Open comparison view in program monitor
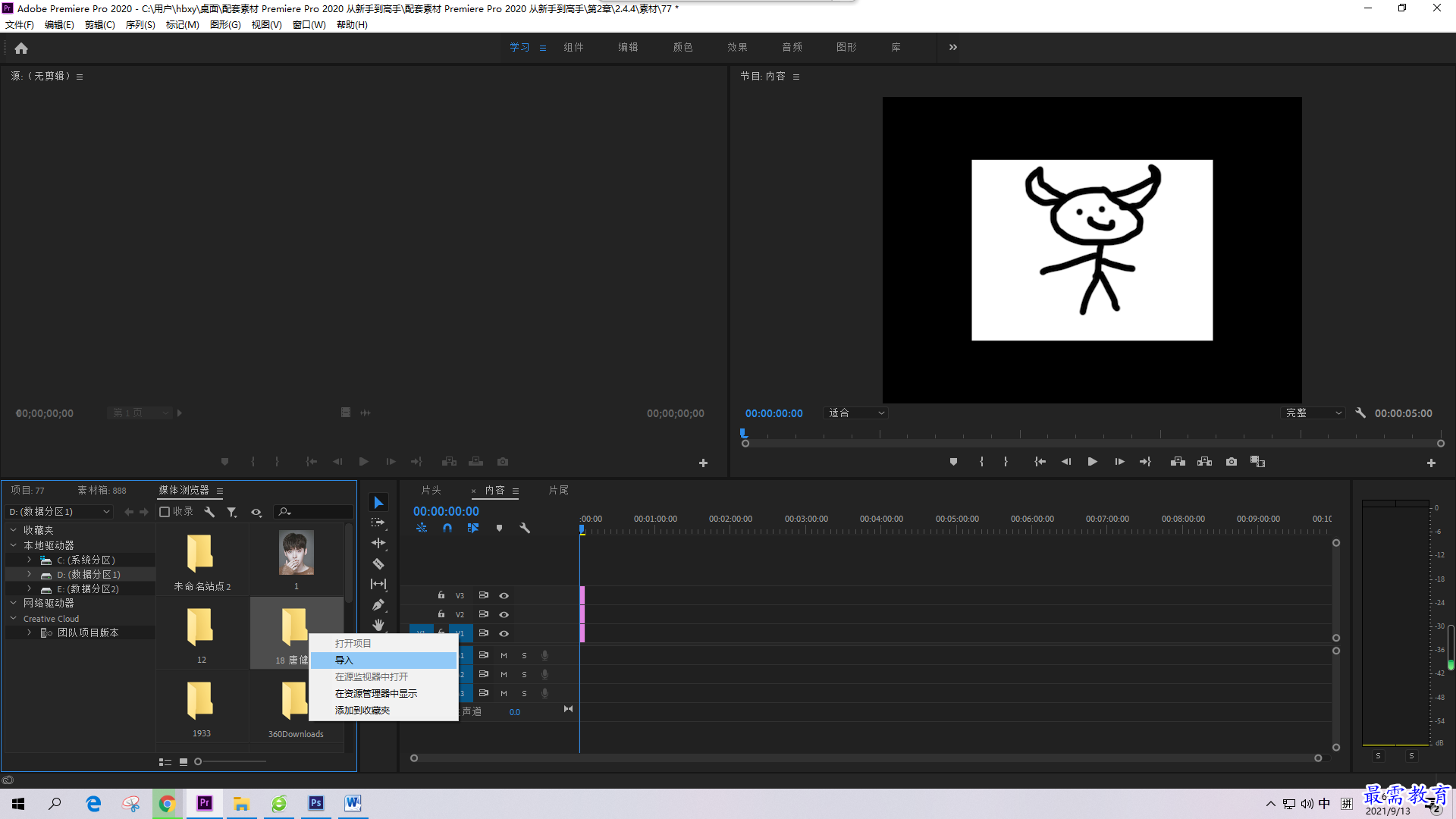This screenshot has width=1456, height=819. coord(1257,462)
